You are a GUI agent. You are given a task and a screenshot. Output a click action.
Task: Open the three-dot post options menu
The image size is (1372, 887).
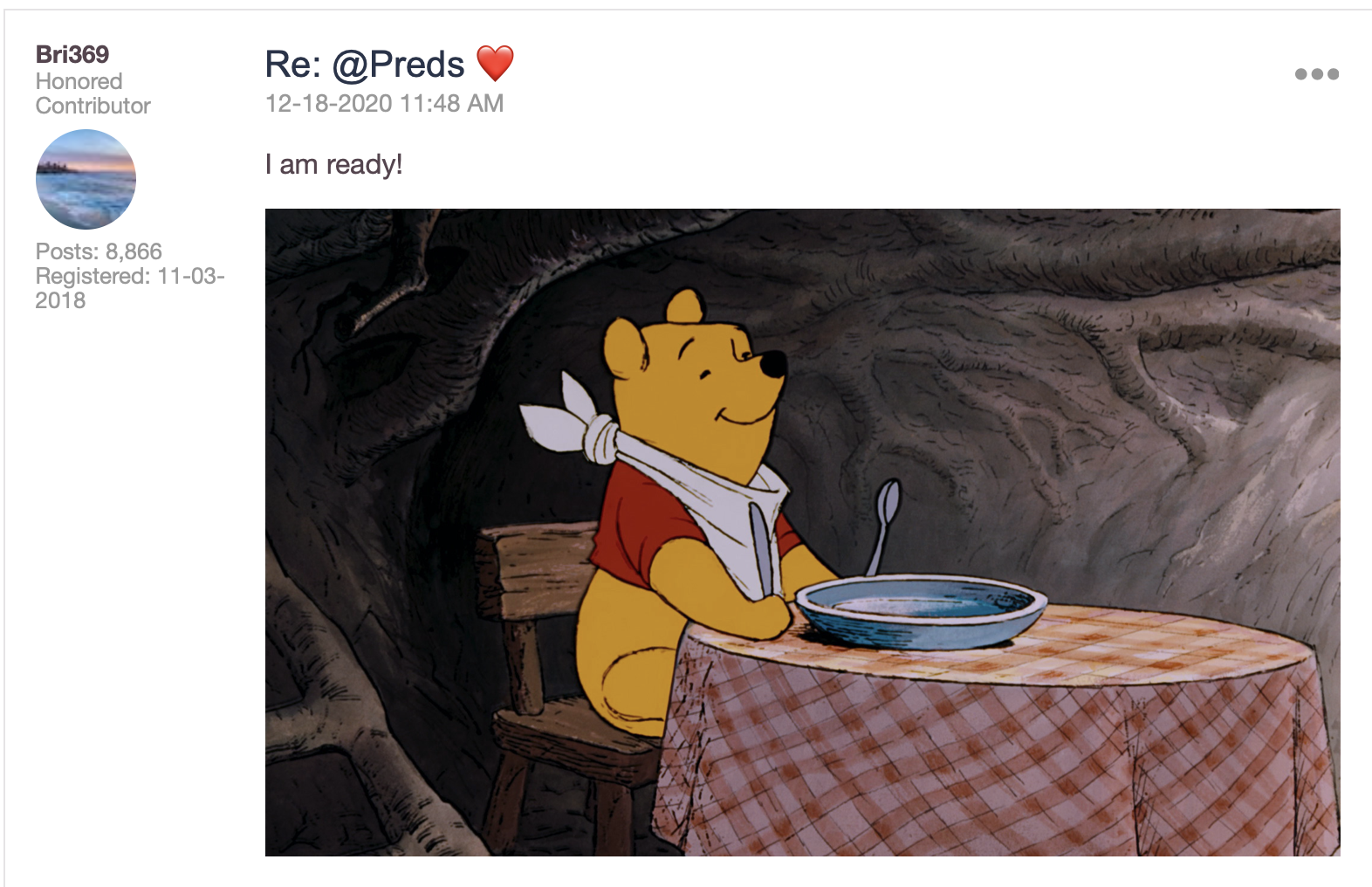1316,74
